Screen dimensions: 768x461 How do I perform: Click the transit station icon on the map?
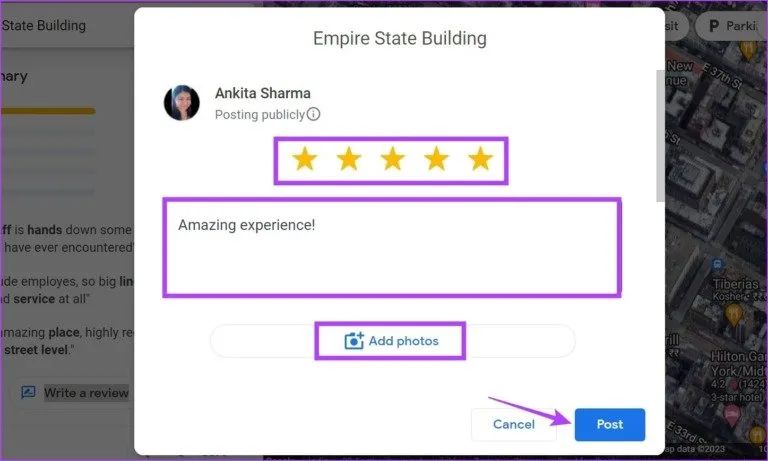pyautogui.click(x=717, y=265)
